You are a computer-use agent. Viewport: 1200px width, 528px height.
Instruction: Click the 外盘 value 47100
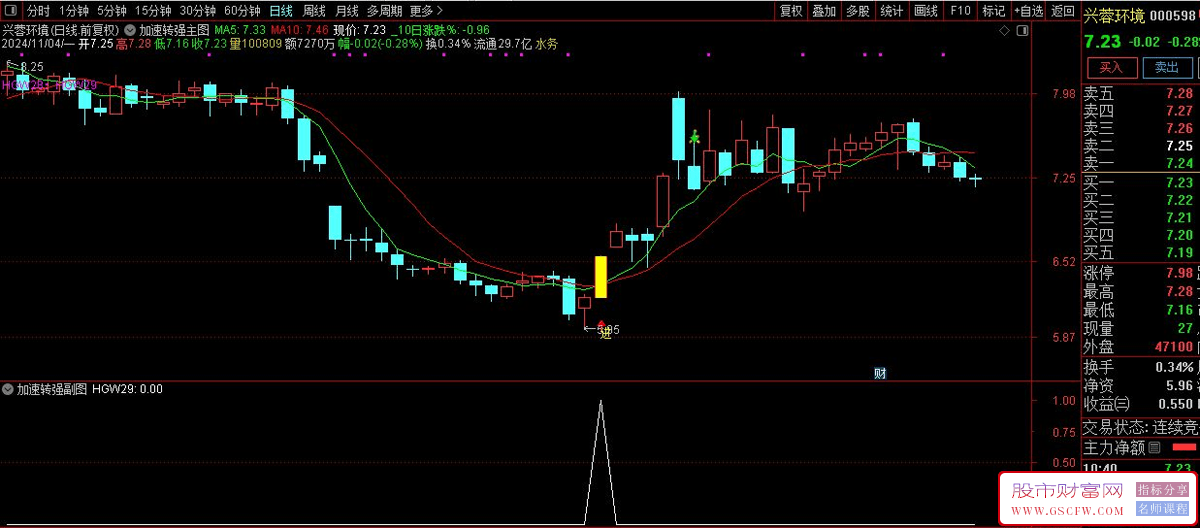point(1175,347)
